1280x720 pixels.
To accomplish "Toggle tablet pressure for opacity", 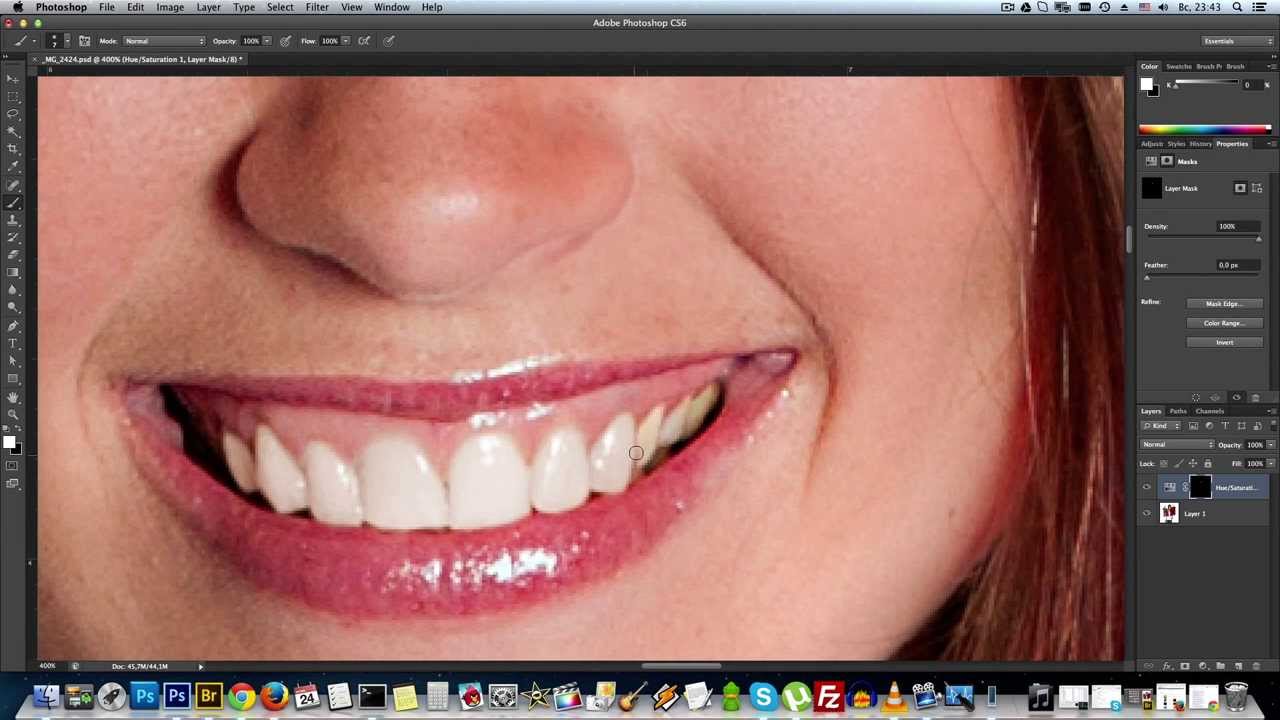I will tap(285, 41).
